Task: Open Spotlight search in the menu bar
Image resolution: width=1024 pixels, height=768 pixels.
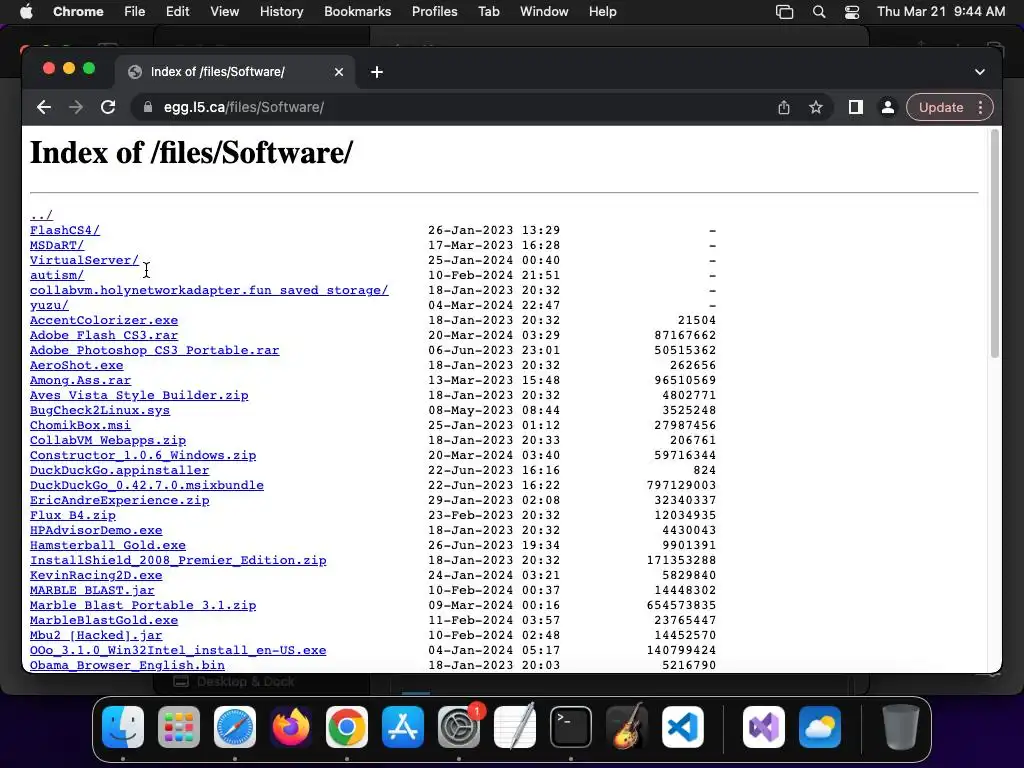Action: [818, 11]
